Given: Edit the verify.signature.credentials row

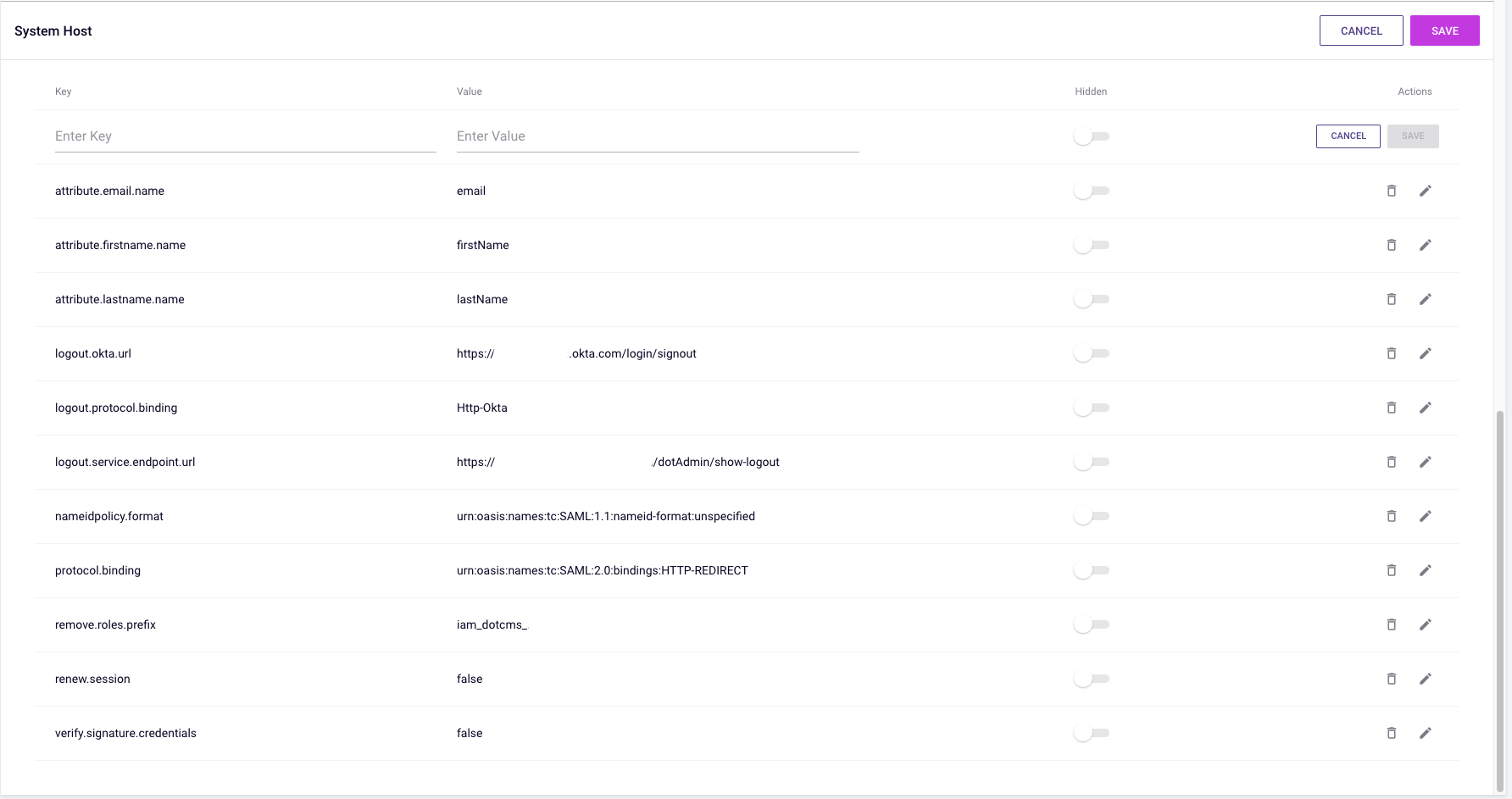Looking at the screenshot, I should (1425, 733).
